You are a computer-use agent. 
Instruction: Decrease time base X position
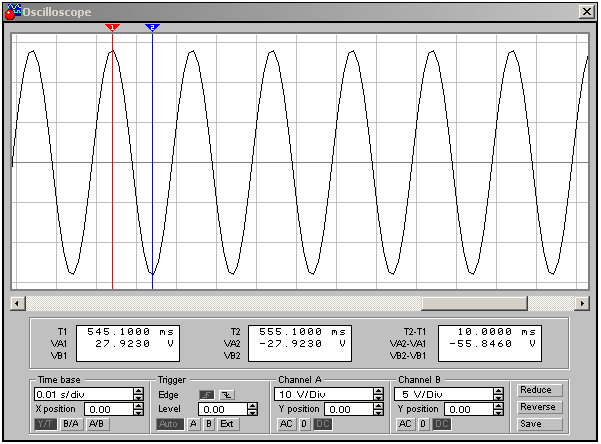139,413
